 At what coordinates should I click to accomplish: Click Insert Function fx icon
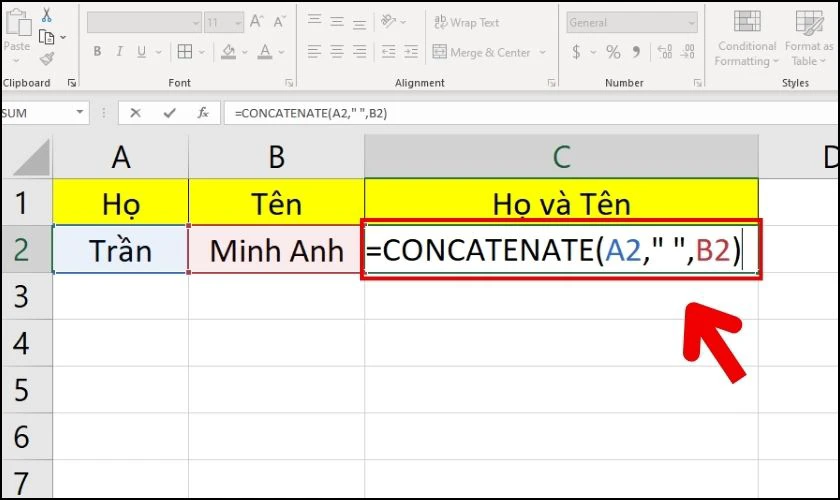tap(203, 113)
